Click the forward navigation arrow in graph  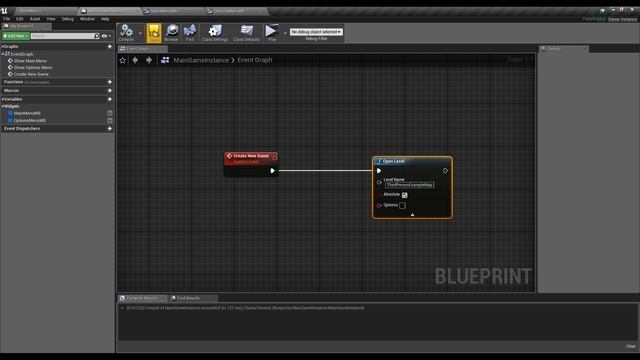tap(149, 60)
